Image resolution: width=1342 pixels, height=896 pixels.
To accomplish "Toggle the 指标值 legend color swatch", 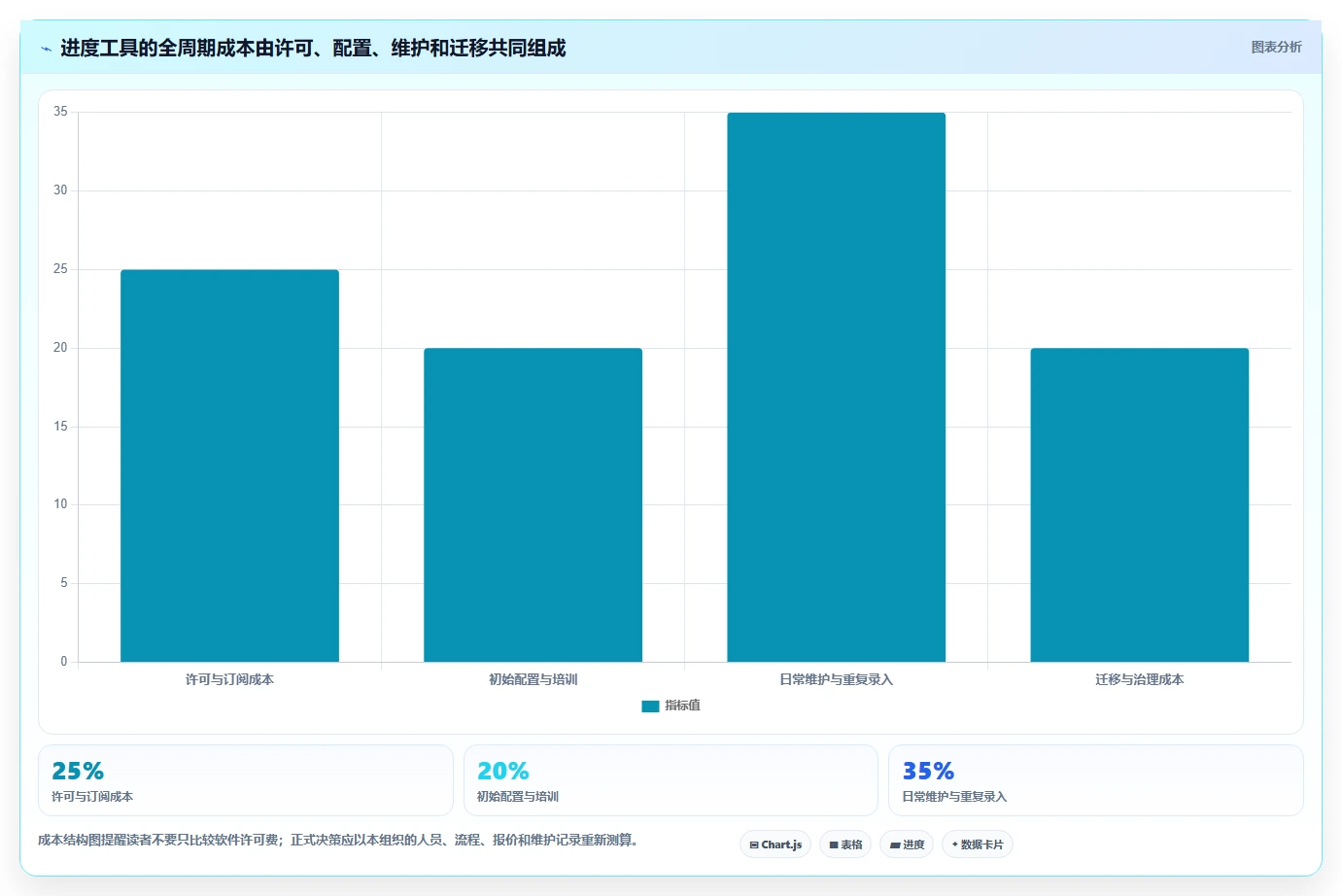I will tap(650, 706).
